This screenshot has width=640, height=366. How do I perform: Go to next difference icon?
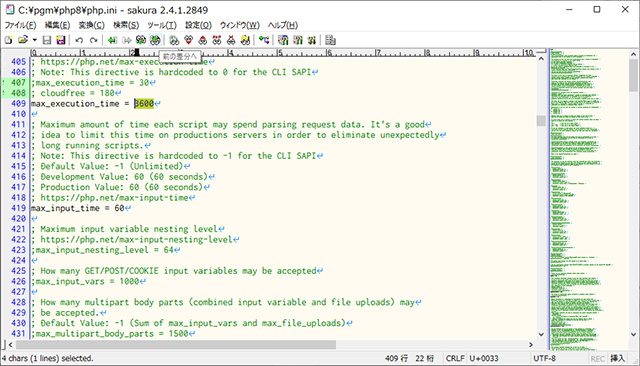(x=141, y=40)
